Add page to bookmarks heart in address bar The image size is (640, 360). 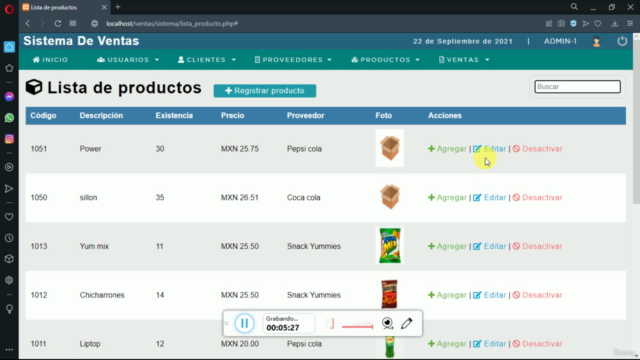click(598, 24)
